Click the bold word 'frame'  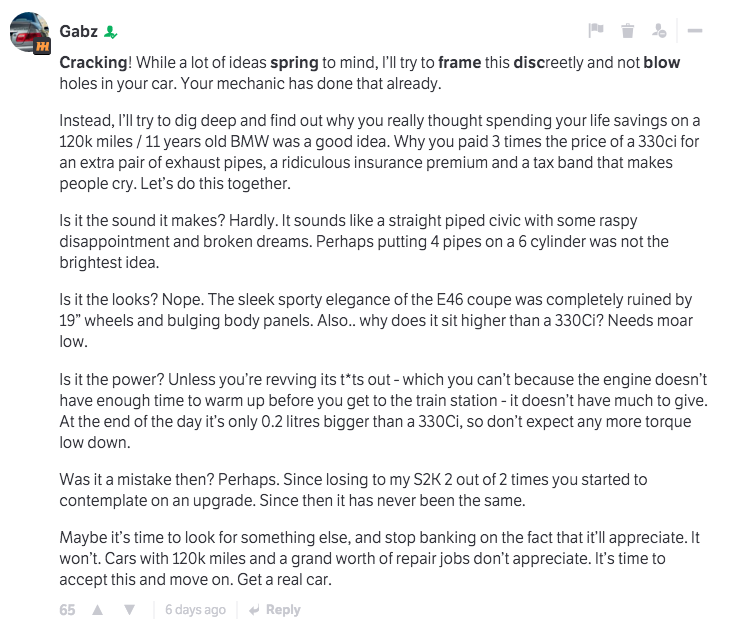pyautogui.click(x=459, y=62)
